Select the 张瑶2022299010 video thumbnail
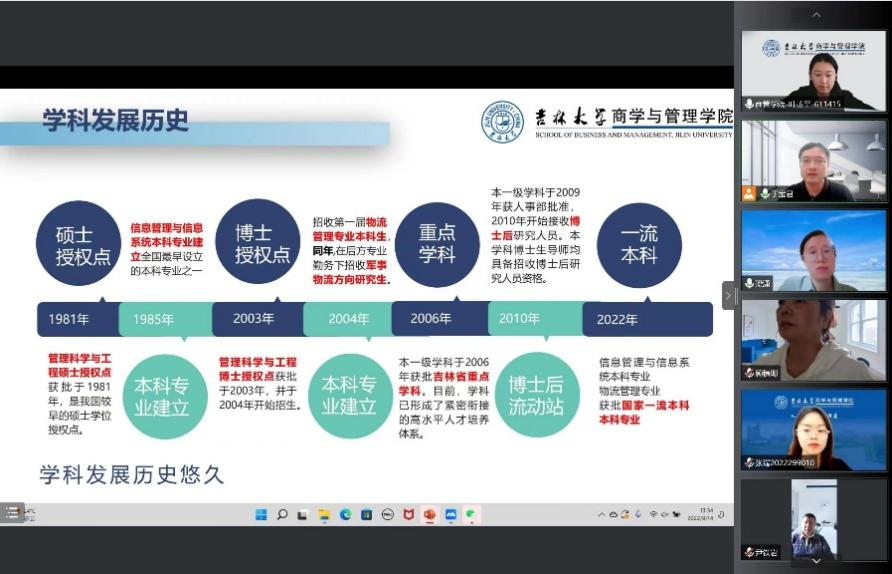 tap(813, 428)
